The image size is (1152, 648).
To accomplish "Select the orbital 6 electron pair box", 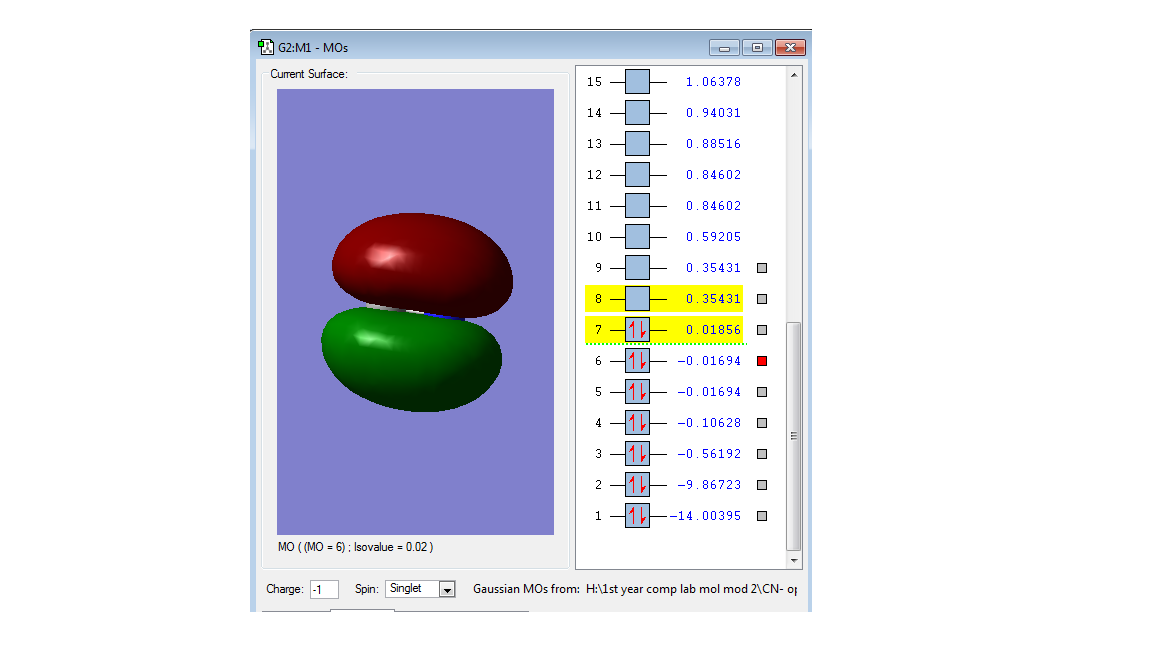I will (x=637, y=361).
